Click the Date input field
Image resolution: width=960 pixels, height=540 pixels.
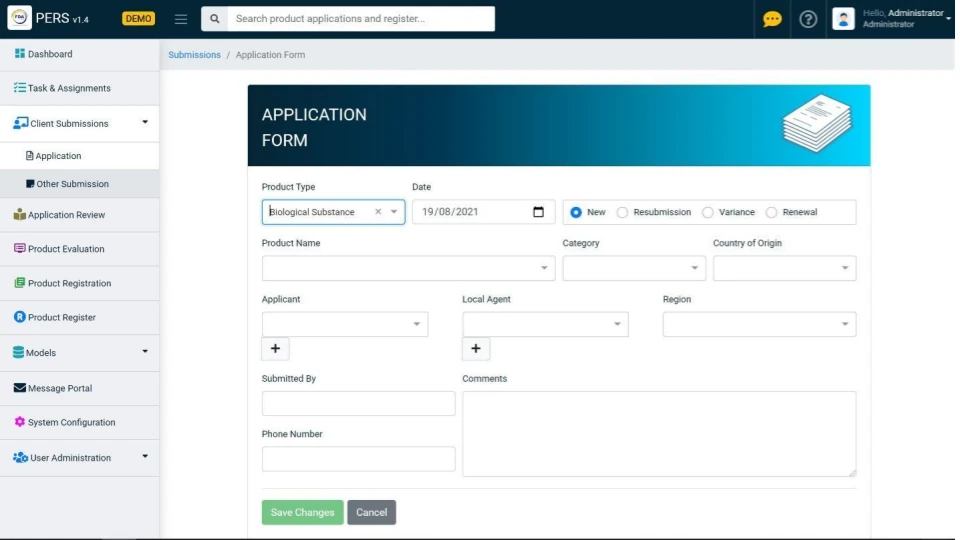click(x=484, y=212)
